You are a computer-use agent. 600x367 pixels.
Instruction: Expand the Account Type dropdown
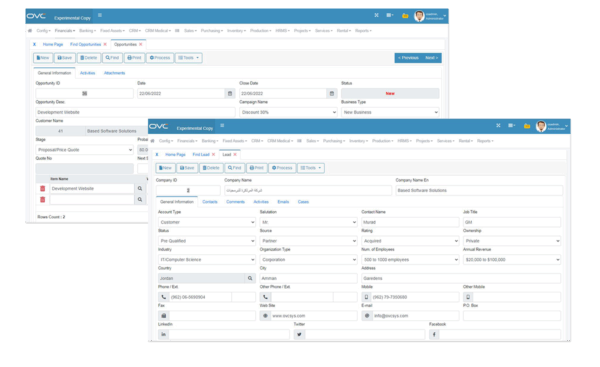pos(207,222)
